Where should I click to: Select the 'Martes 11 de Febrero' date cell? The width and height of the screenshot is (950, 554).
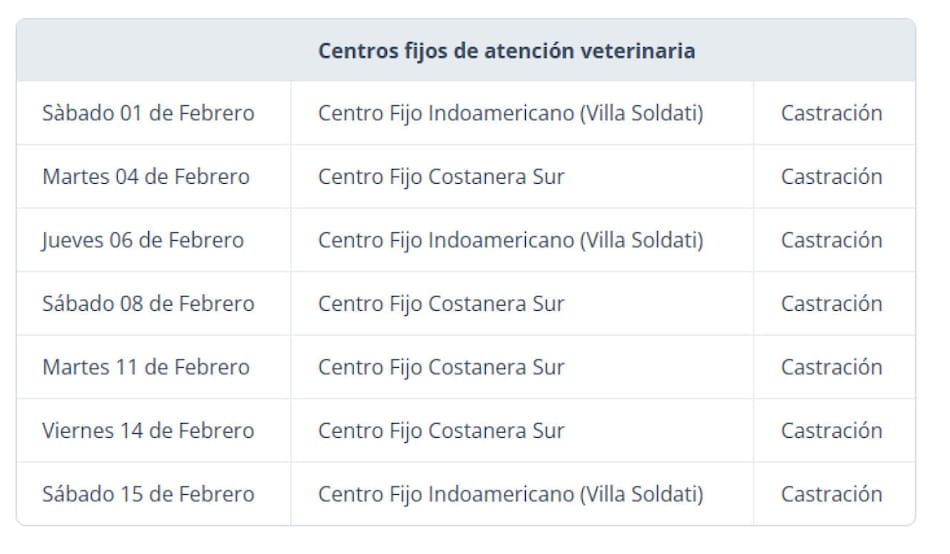[x=146, y=367]
